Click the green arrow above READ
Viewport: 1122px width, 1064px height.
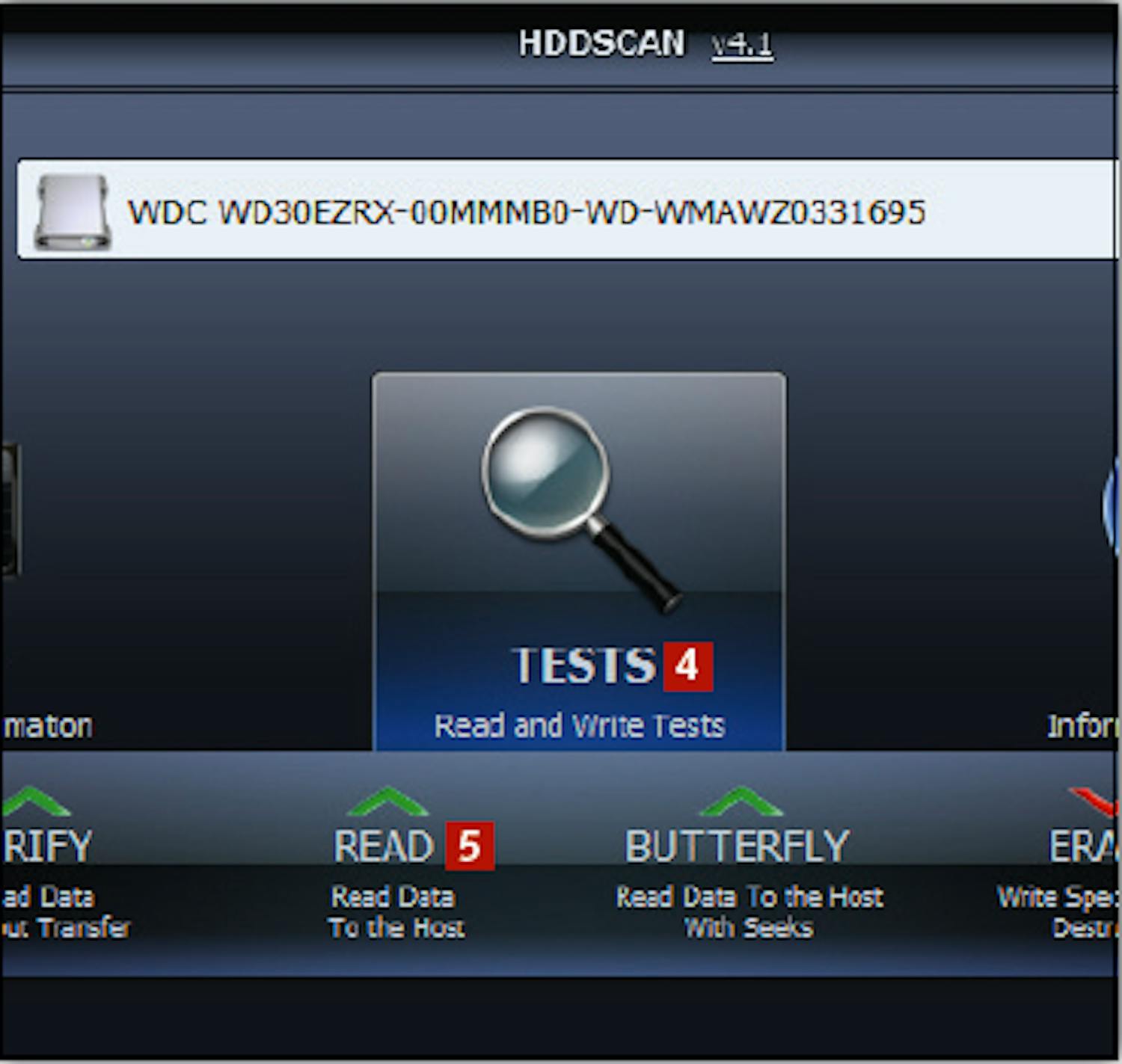click(388, 802)
